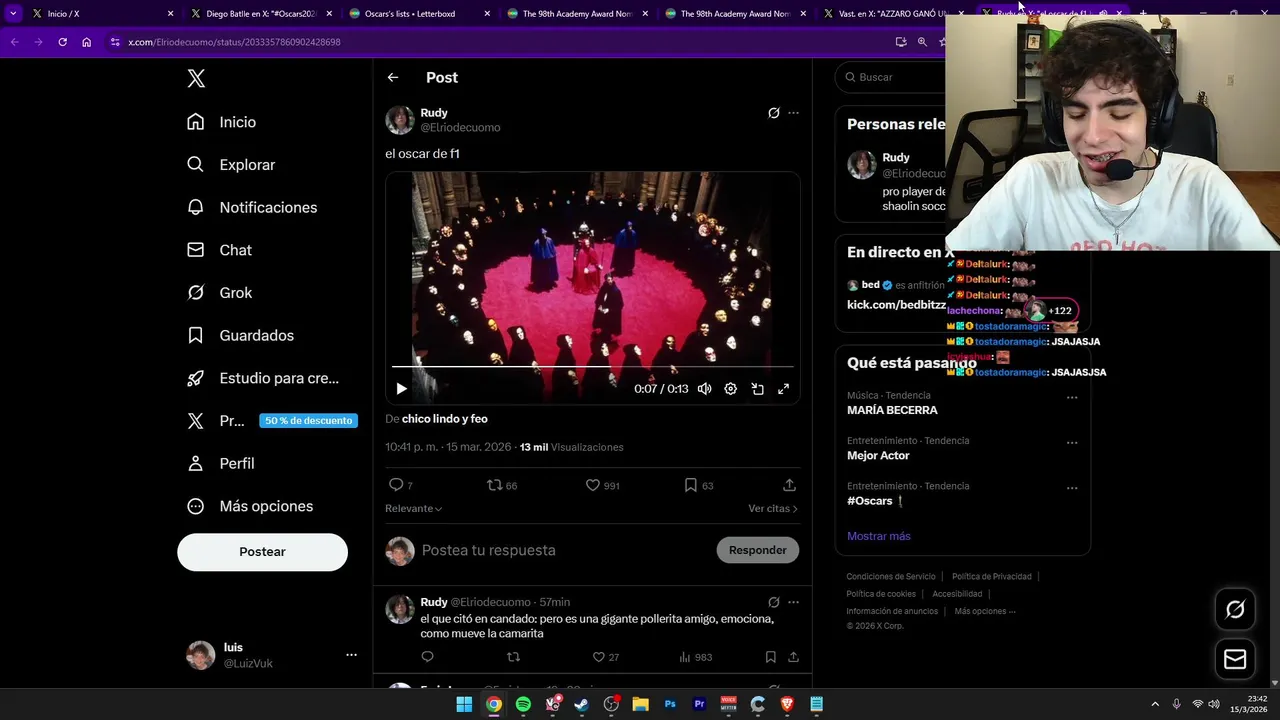Open options for #Oscars trend

[x=1072, y=488]
